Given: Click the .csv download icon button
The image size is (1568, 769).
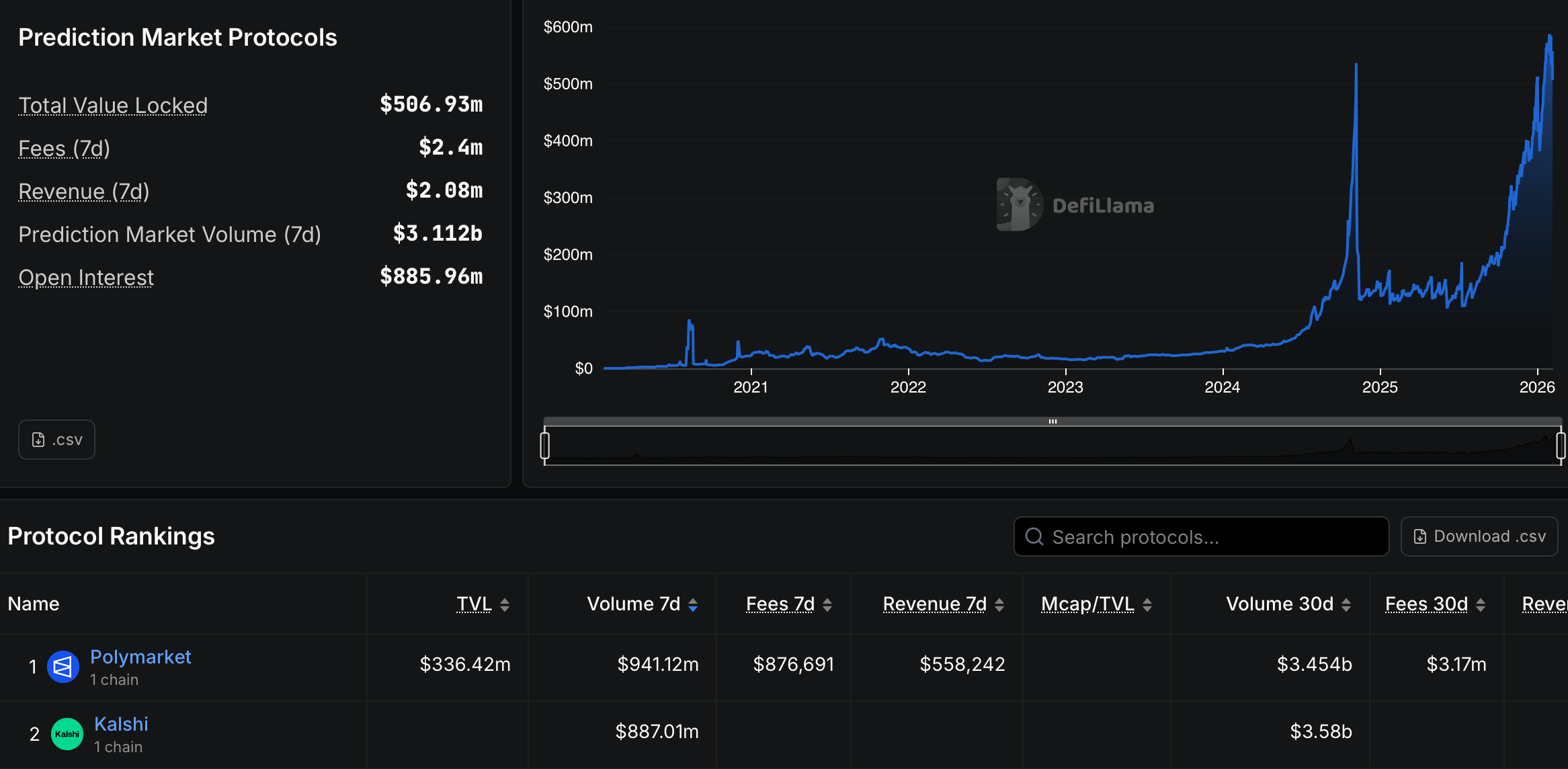Looking at the screenshot, I should click(x=56, y=440).
